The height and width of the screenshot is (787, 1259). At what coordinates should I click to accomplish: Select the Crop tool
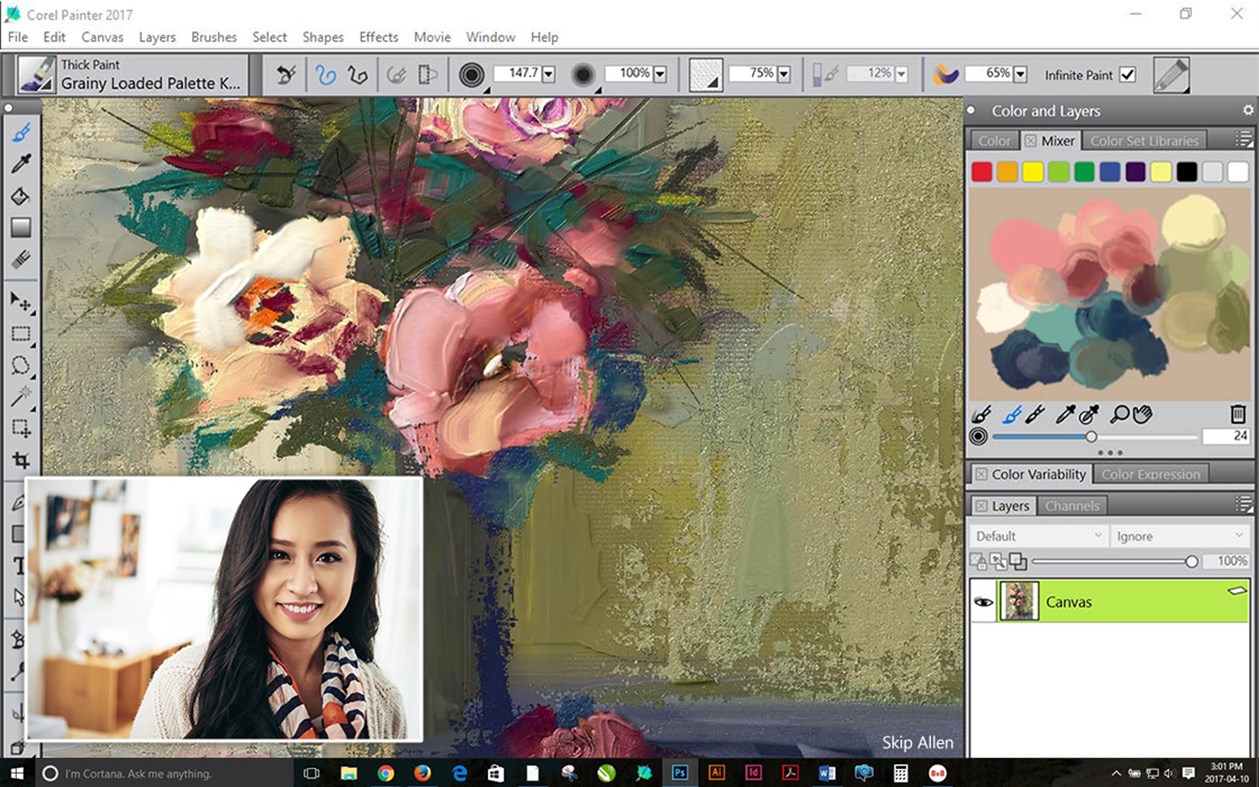click(x=20, y=461)
